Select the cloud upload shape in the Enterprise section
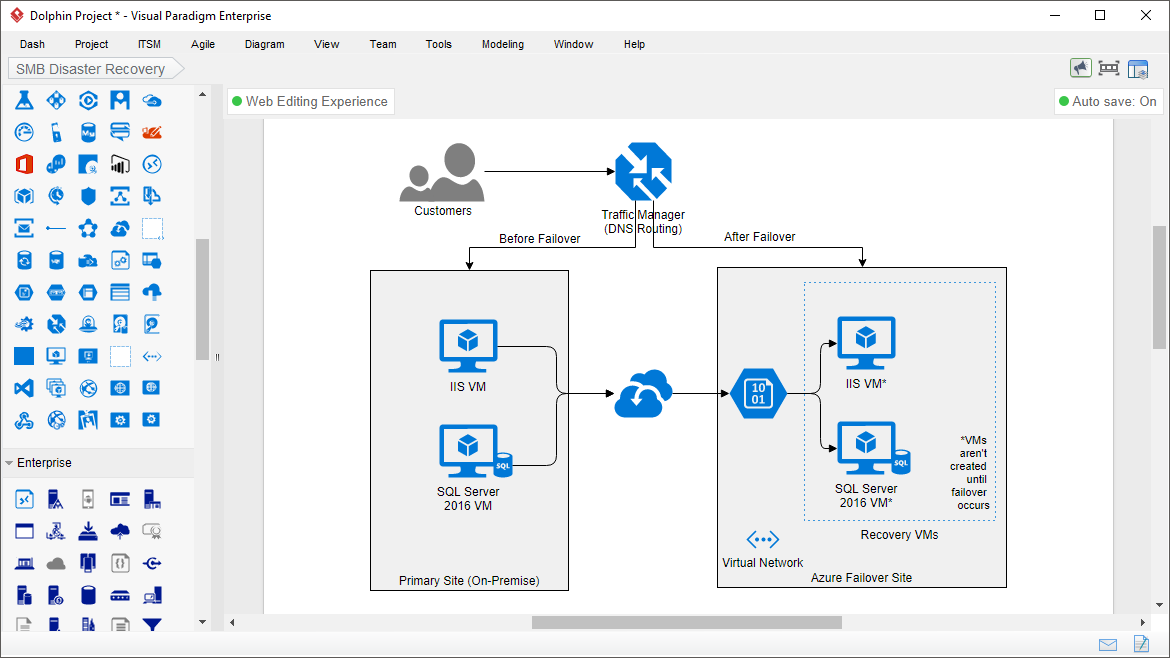Screen dimensions: 1170x658 click(119, 531)
